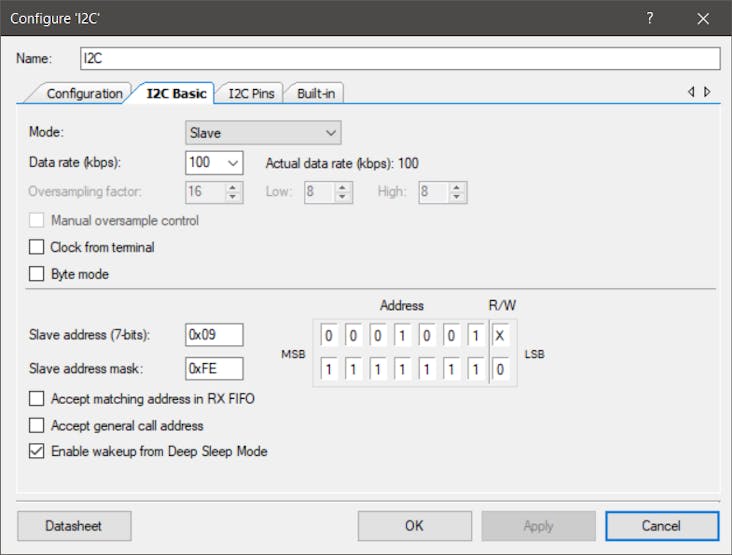Switch to the Configuration tab
This screenshot has height=555, width=732.
point(84,94)
